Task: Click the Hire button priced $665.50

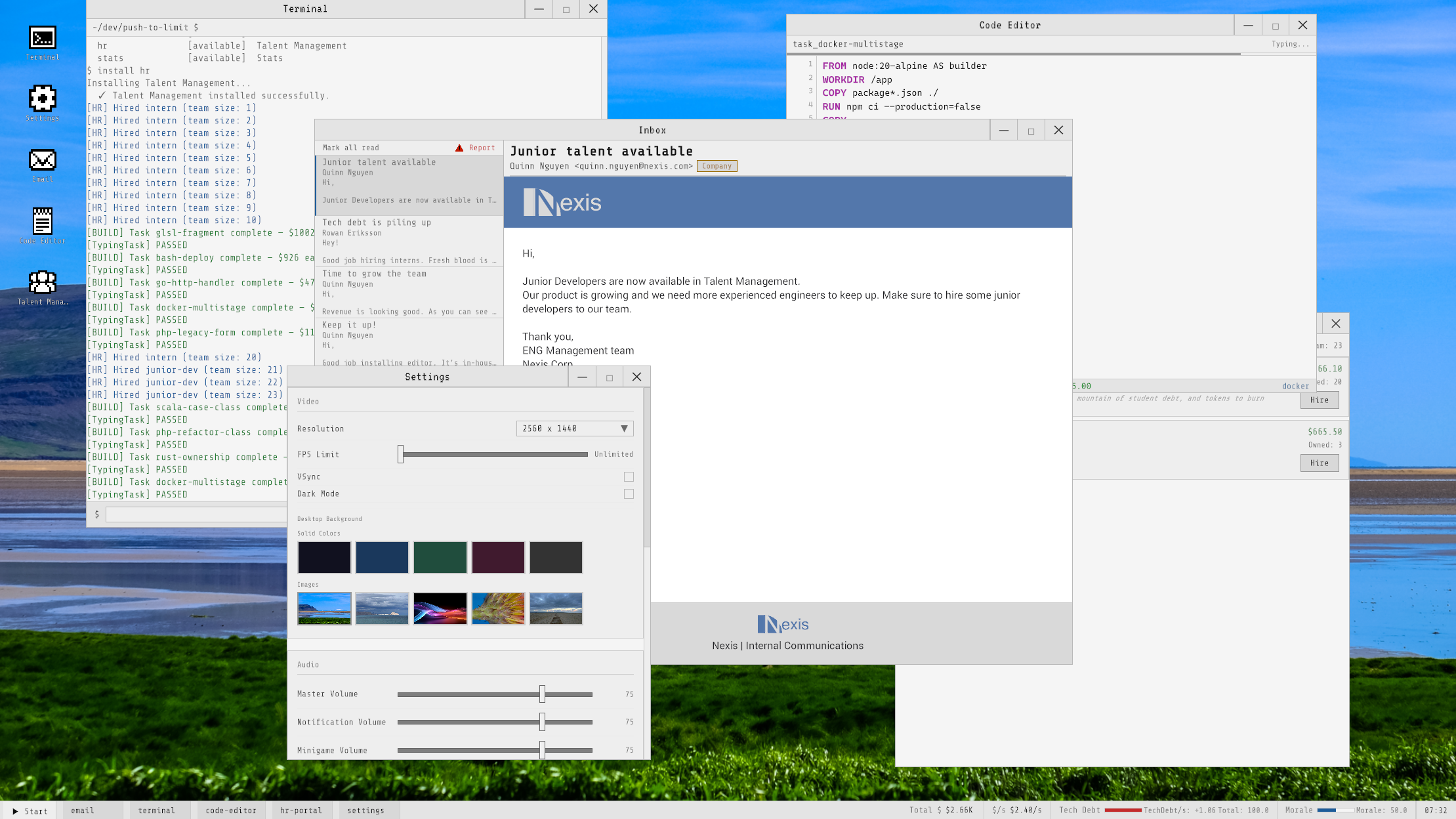Action: (x=1319, y=463)
